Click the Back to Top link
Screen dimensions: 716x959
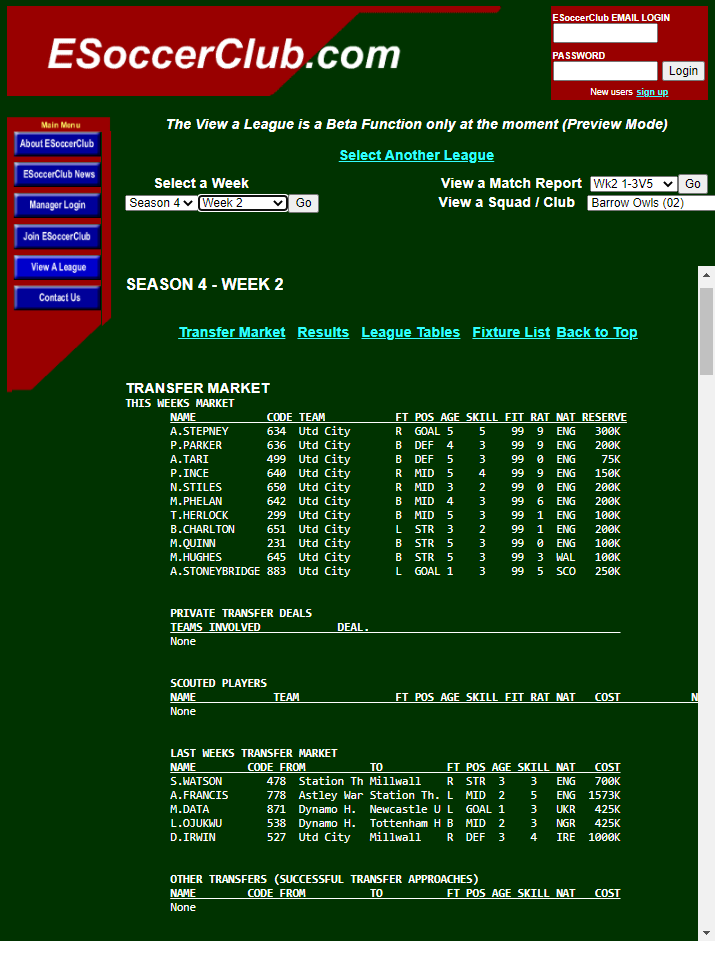[x=597, y=333]
